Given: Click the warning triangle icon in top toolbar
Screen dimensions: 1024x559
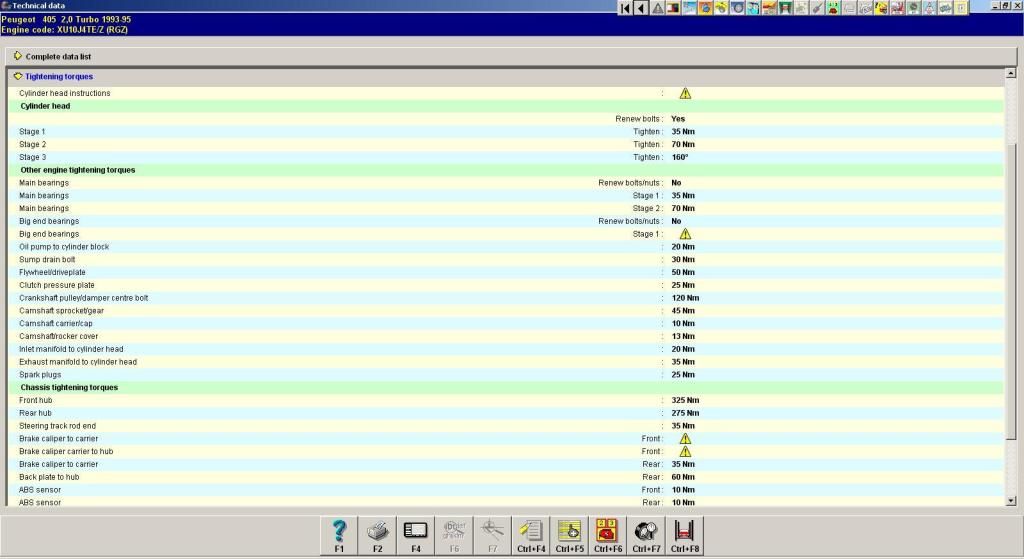Looking at the screenshot, I should 657,8.
